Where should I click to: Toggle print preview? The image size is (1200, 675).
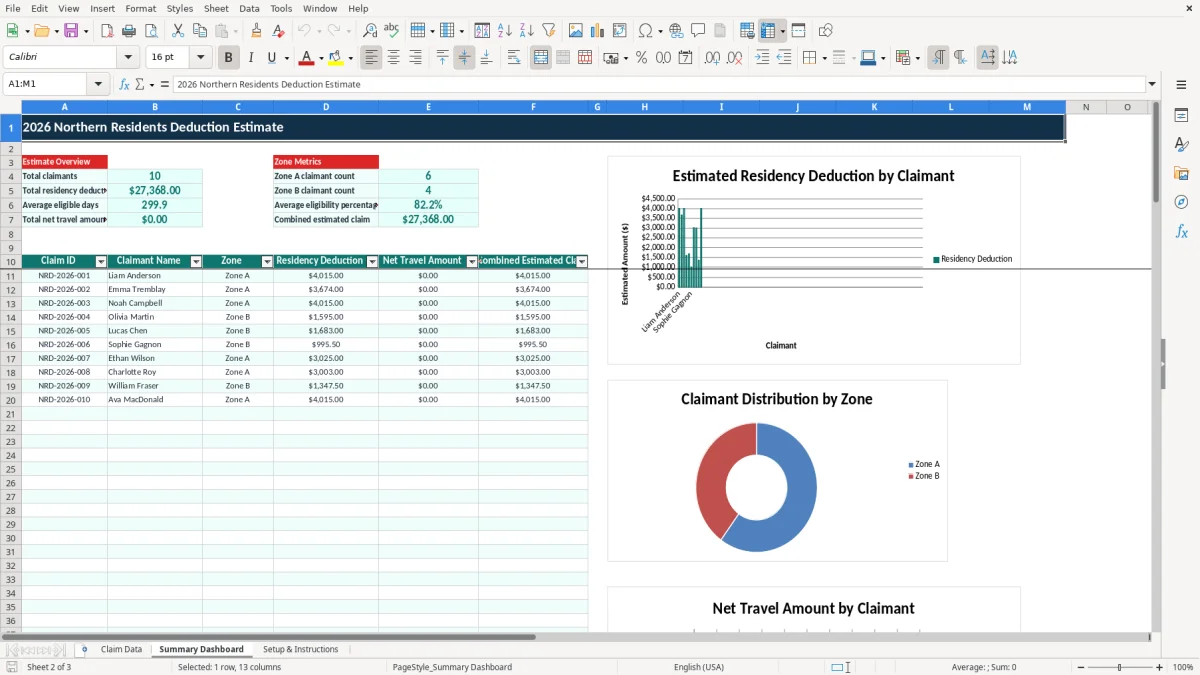pyautogui.click(x=151, y=31)
